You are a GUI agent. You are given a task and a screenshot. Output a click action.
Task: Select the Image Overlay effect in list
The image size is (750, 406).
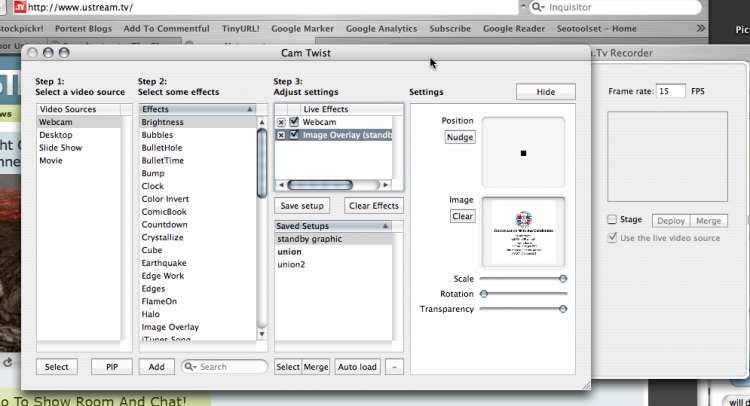tap(198, 327)
